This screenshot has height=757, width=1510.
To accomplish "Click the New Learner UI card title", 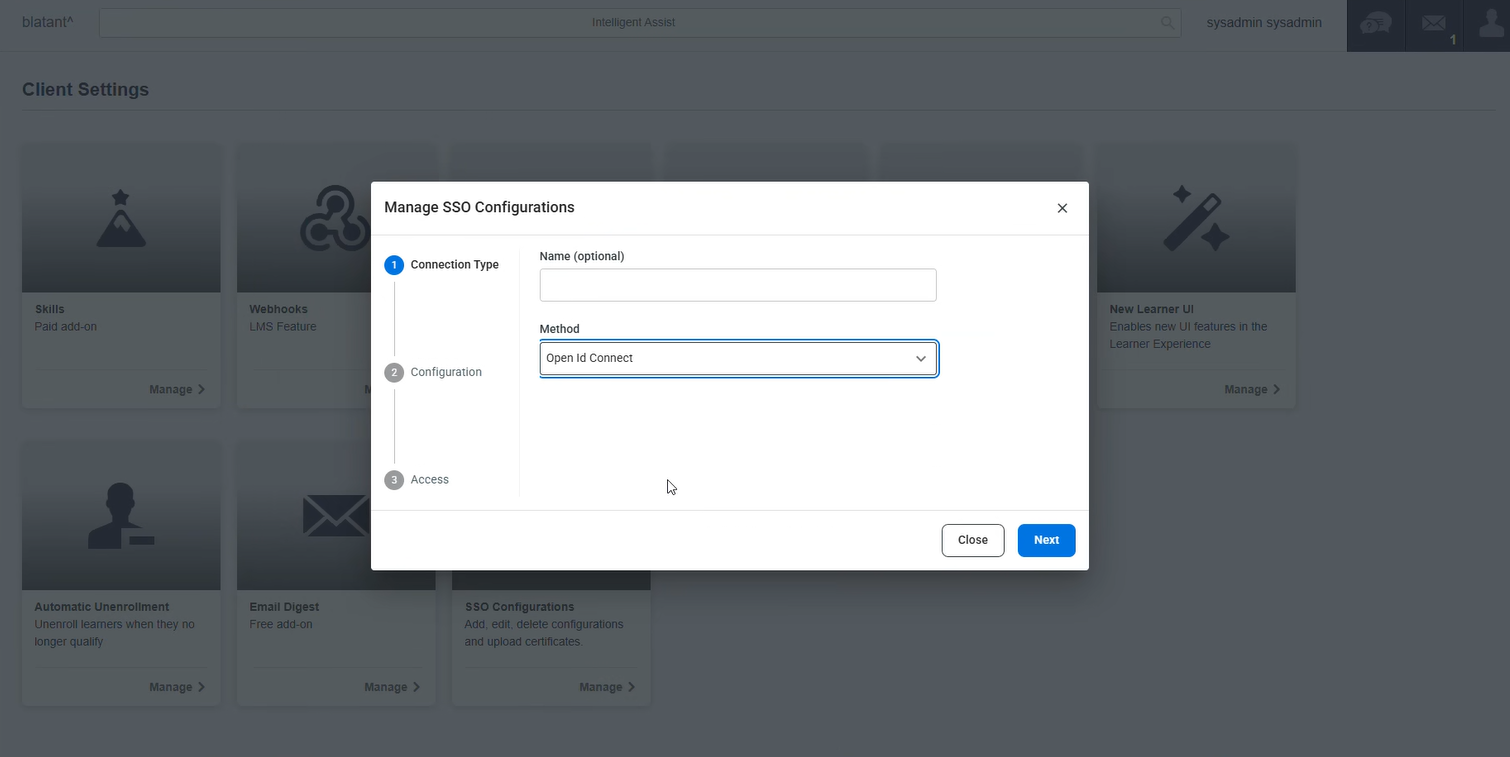I will (x=1151, y=310).
